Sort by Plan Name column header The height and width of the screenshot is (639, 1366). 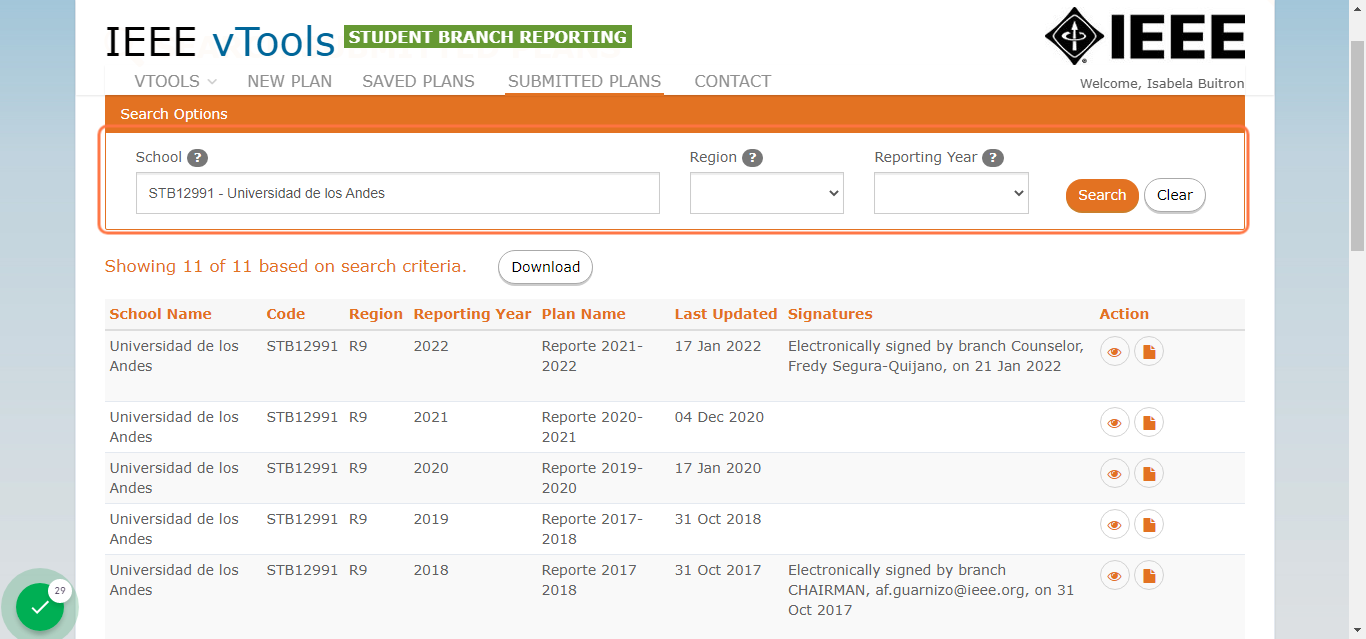click(584, 314)
